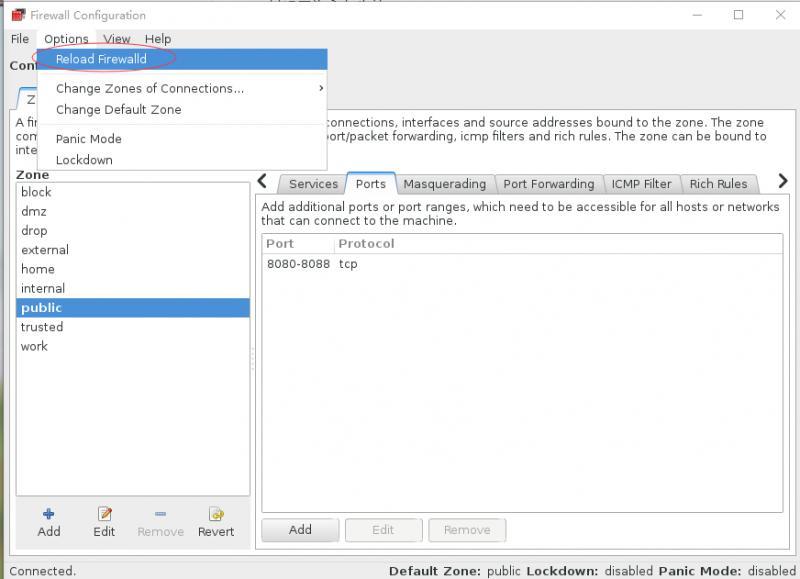Switch to the Port Forwarding tab
Image resolution: width=800 pixels, height=579 pixels.
click(x=548, y=184)
